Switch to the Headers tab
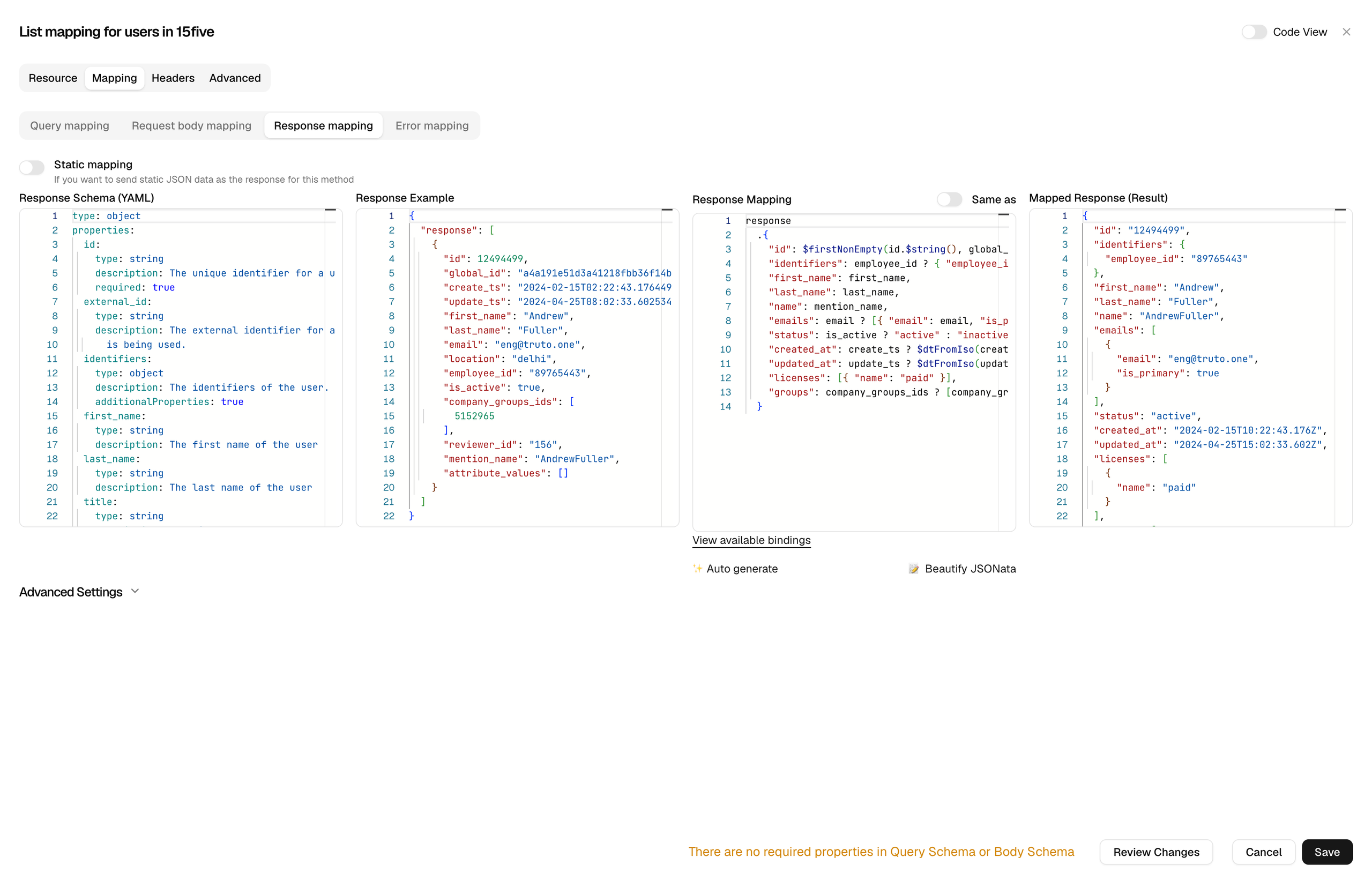1372x887 pixels. coord(173,78)
